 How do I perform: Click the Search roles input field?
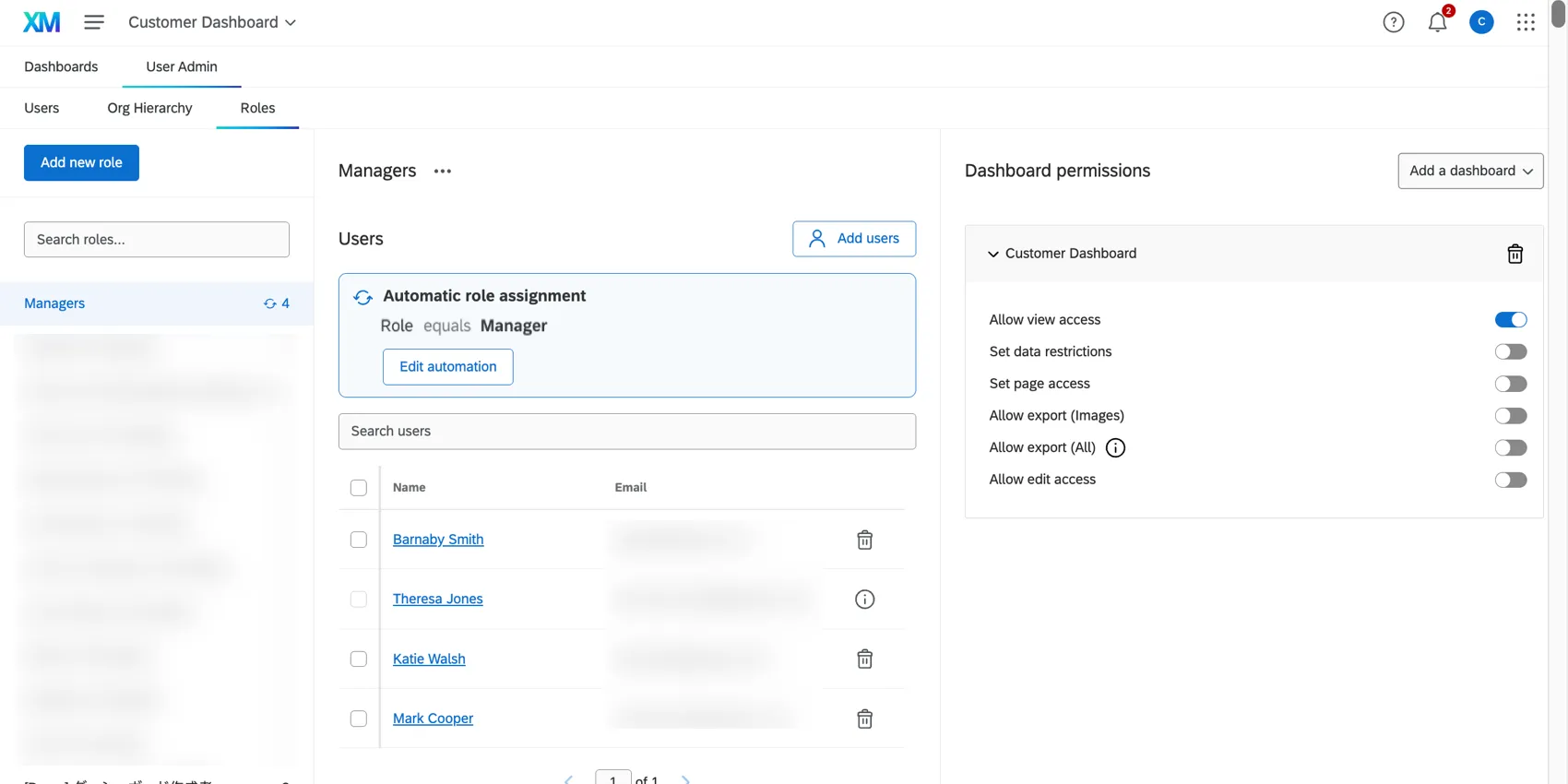(157, 239)
